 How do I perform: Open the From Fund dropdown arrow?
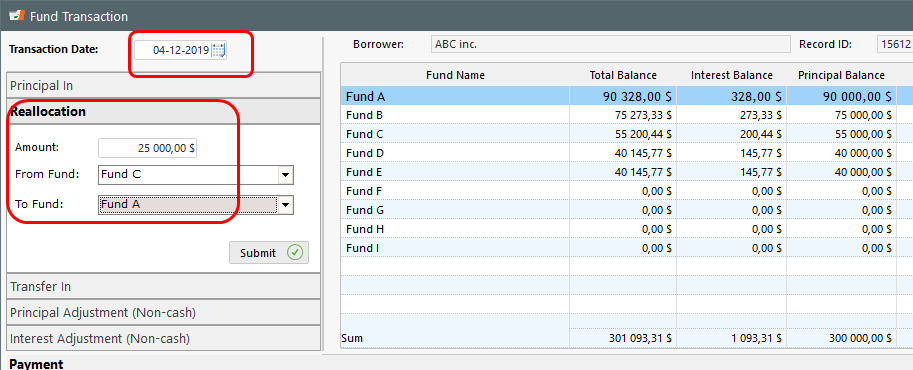[x=285, y=174]
